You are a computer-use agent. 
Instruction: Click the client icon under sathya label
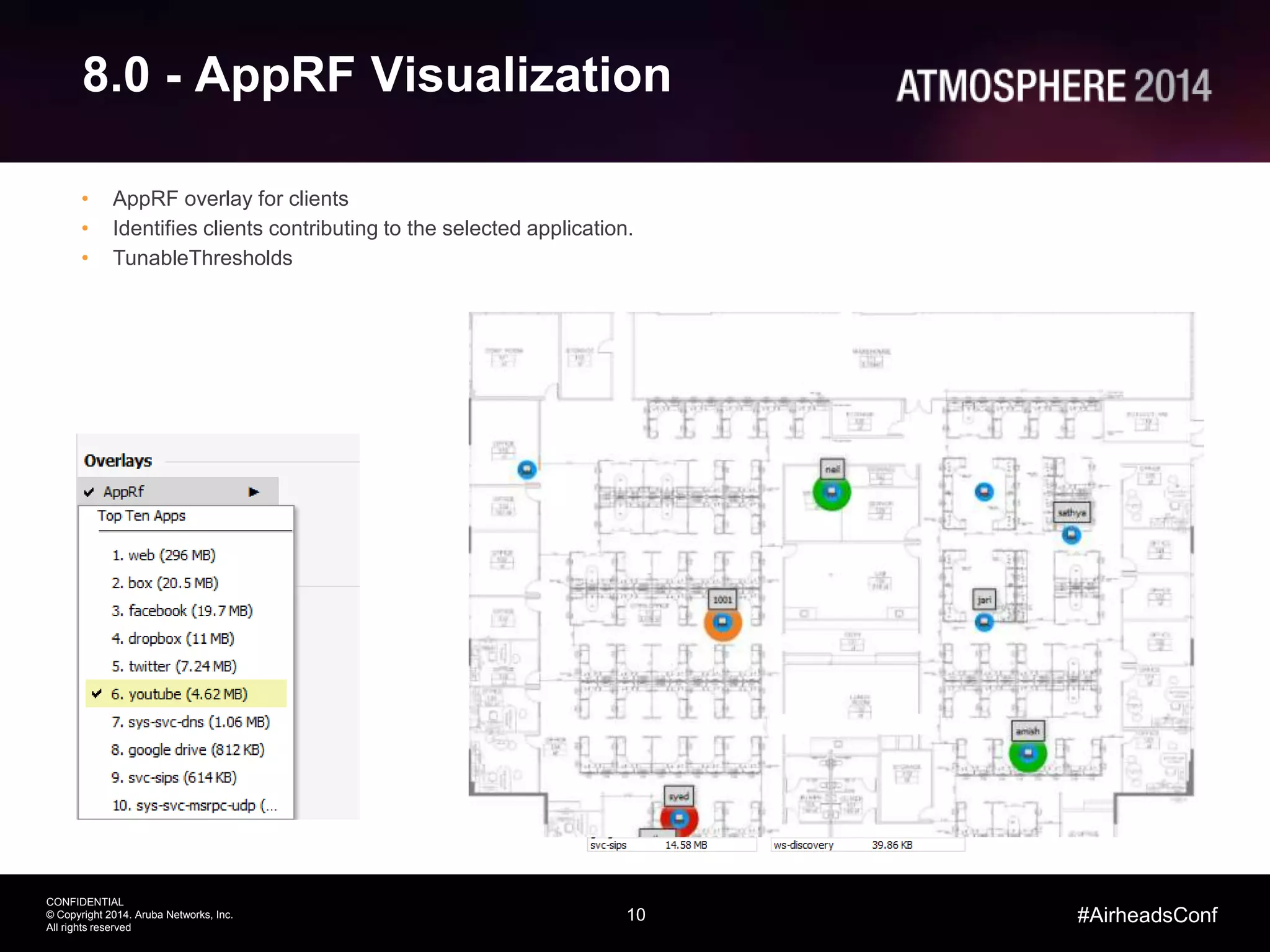point(1071,534)
